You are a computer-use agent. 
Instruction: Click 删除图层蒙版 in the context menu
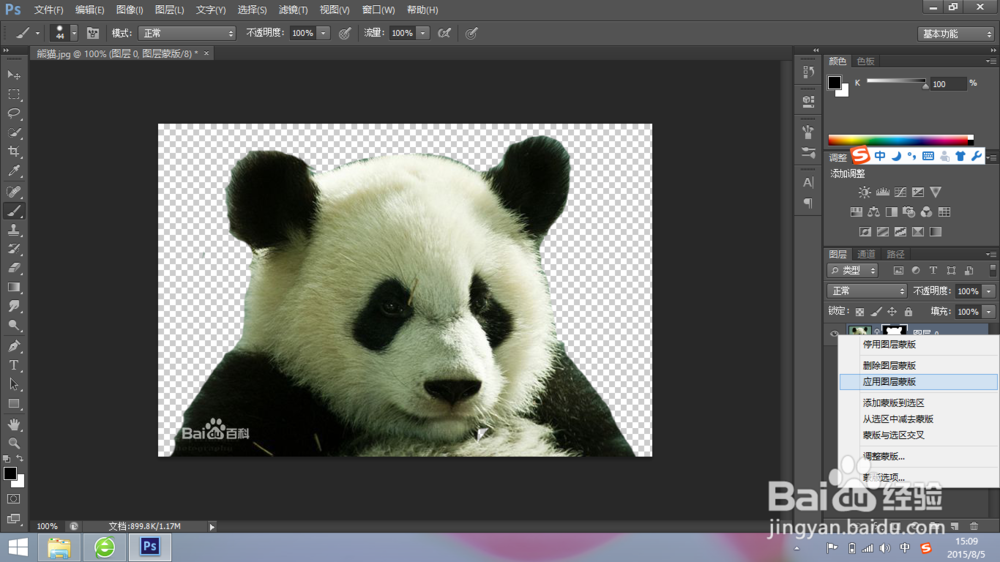point(889,366)
